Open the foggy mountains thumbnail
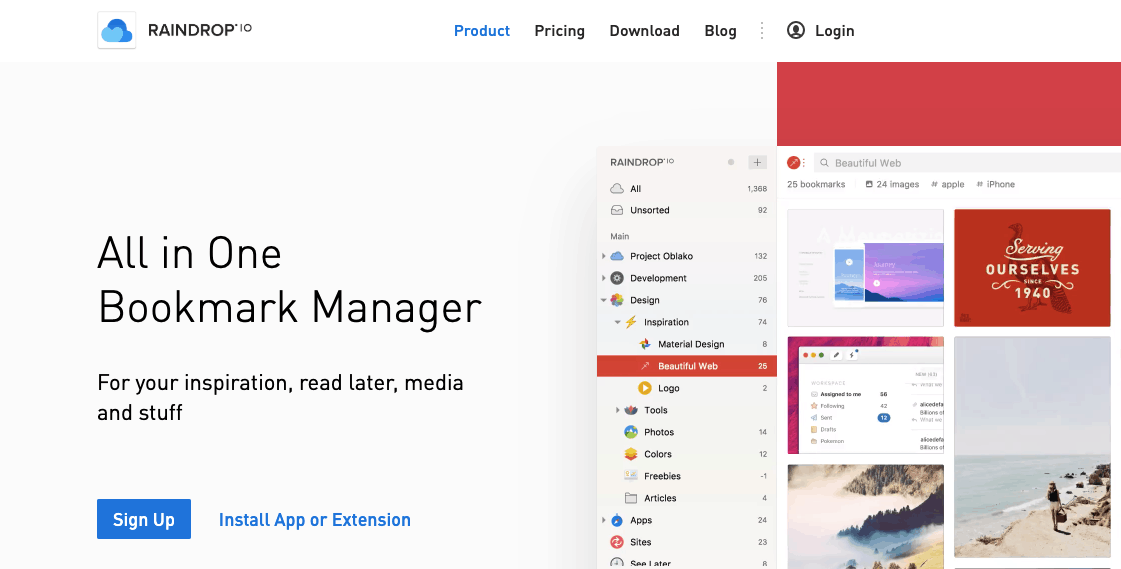 [x=866, y=516]
